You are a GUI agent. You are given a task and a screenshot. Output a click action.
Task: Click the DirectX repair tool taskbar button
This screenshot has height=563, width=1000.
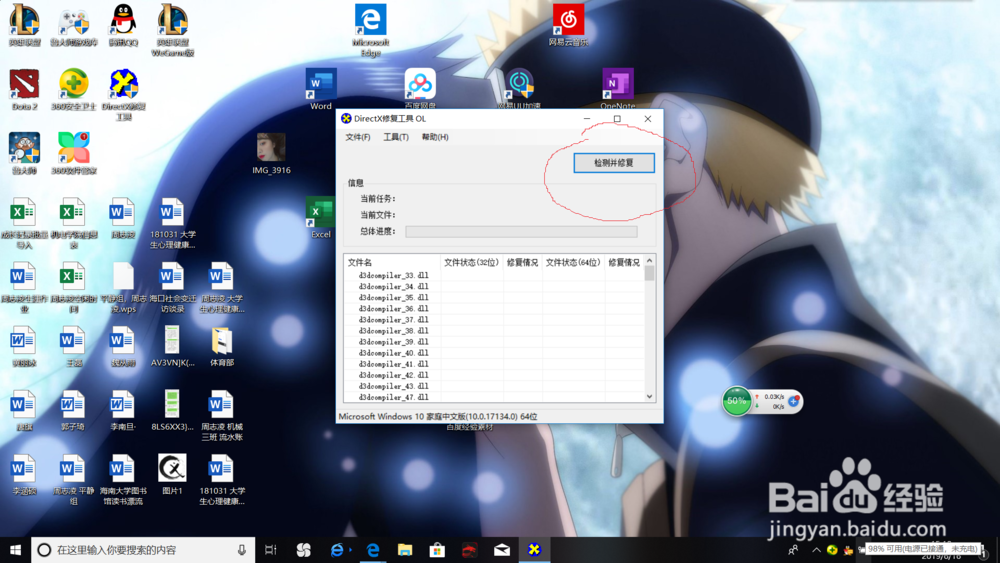click(534, 550)
